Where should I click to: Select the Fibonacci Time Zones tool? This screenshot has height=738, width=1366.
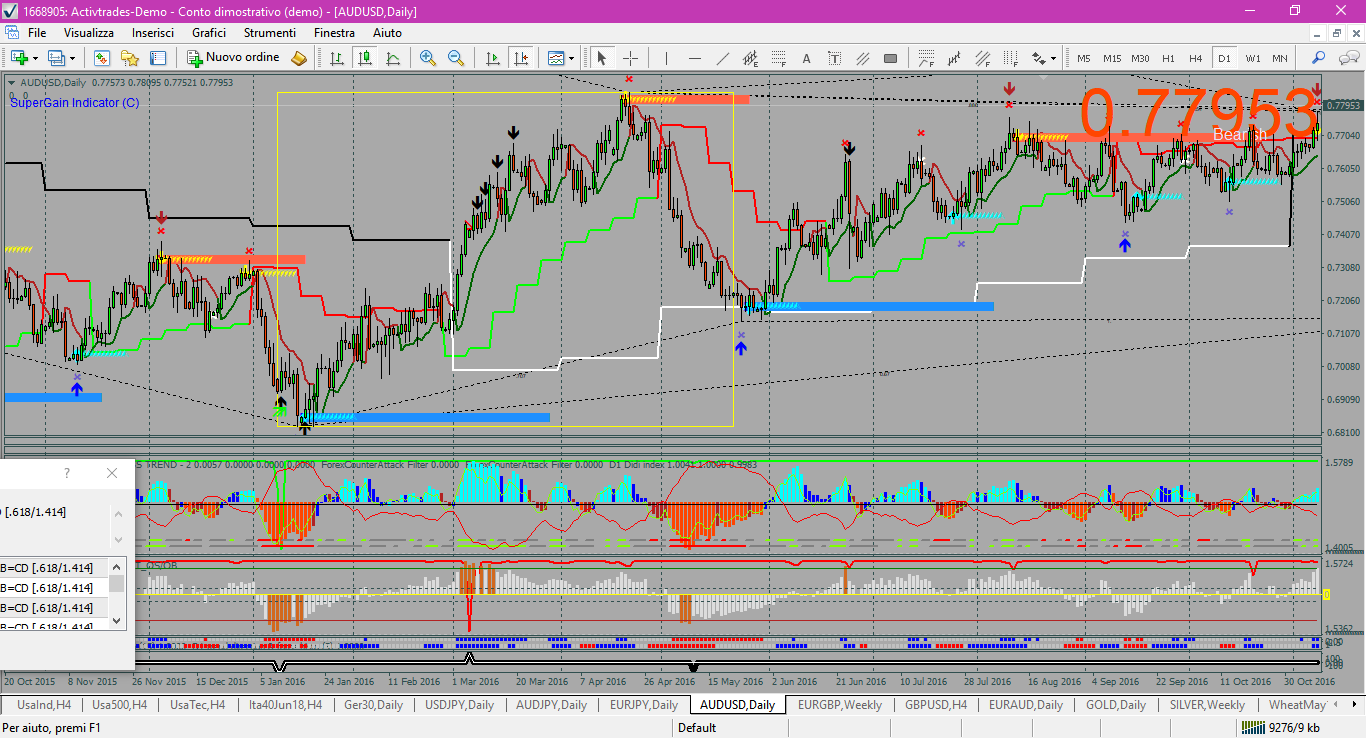(x=1012, y=58)
